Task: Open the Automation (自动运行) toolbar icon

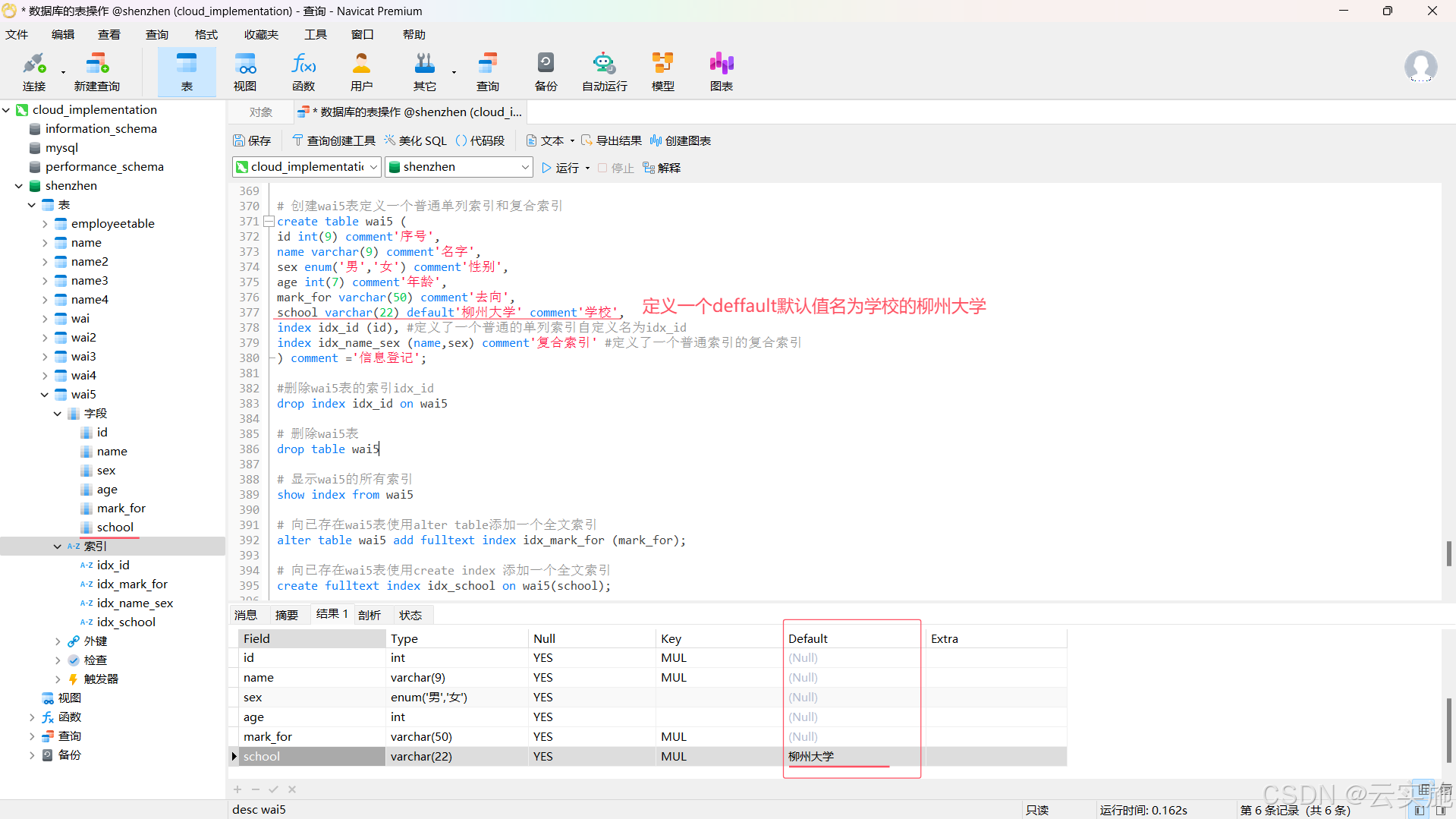Action: (605, 72)
